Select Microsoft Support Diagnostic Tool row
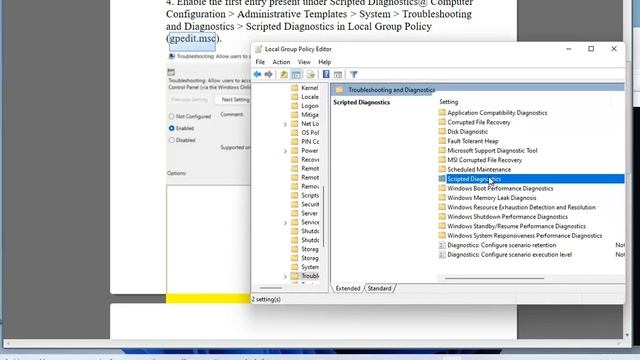Viewport: 640px width, 360px height. [492, 150]
